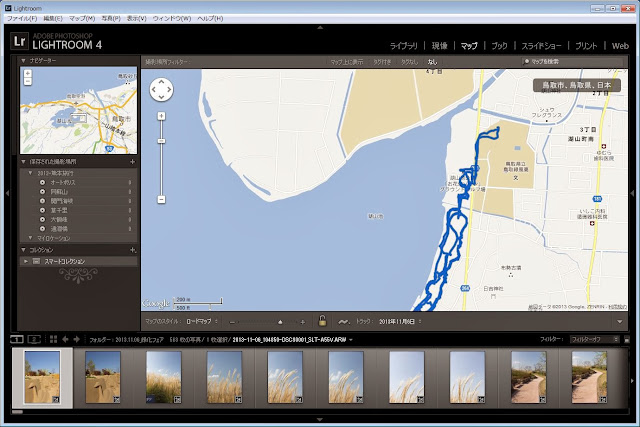Collapse the 2012-熊本旅行 folder
This screenshot has height=427, width=640.
pos(31,173)
